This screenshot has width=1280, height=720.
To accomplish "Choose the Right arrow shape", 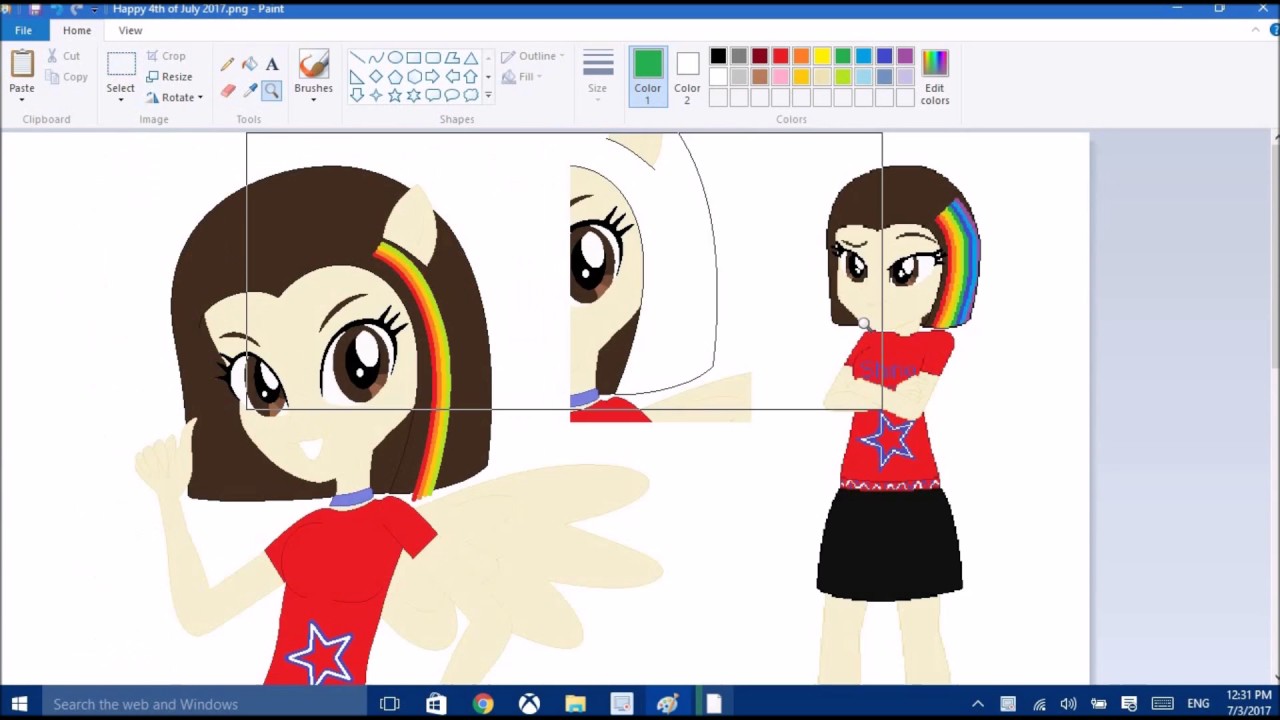I will point(433,77).
